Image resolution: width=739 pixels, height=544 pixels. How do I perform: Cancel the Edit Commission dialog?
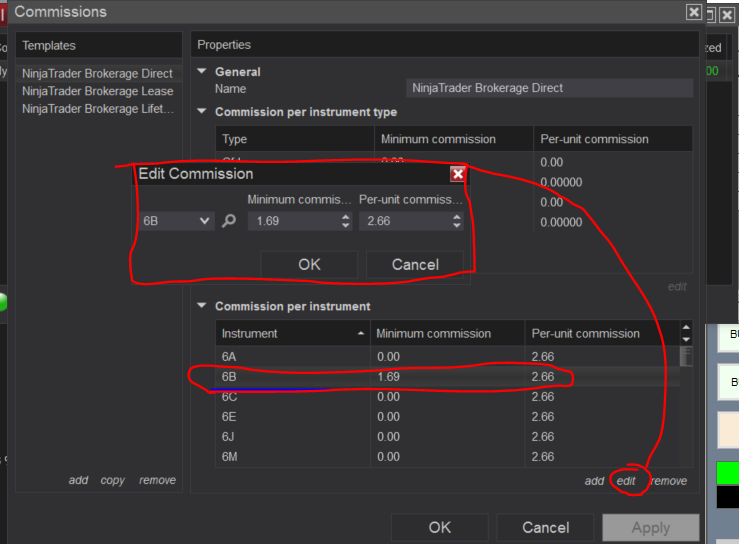[415, 264]
